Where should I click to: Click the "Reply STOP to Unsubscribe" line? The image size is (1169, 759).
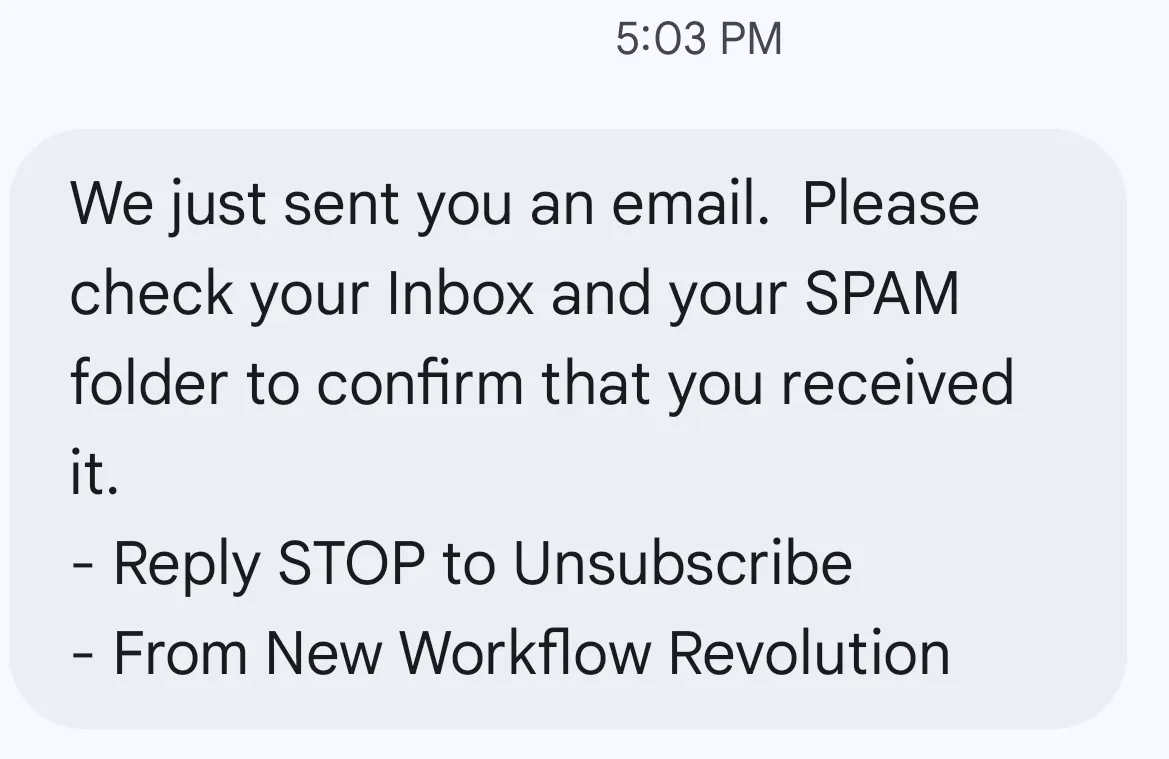462,564
